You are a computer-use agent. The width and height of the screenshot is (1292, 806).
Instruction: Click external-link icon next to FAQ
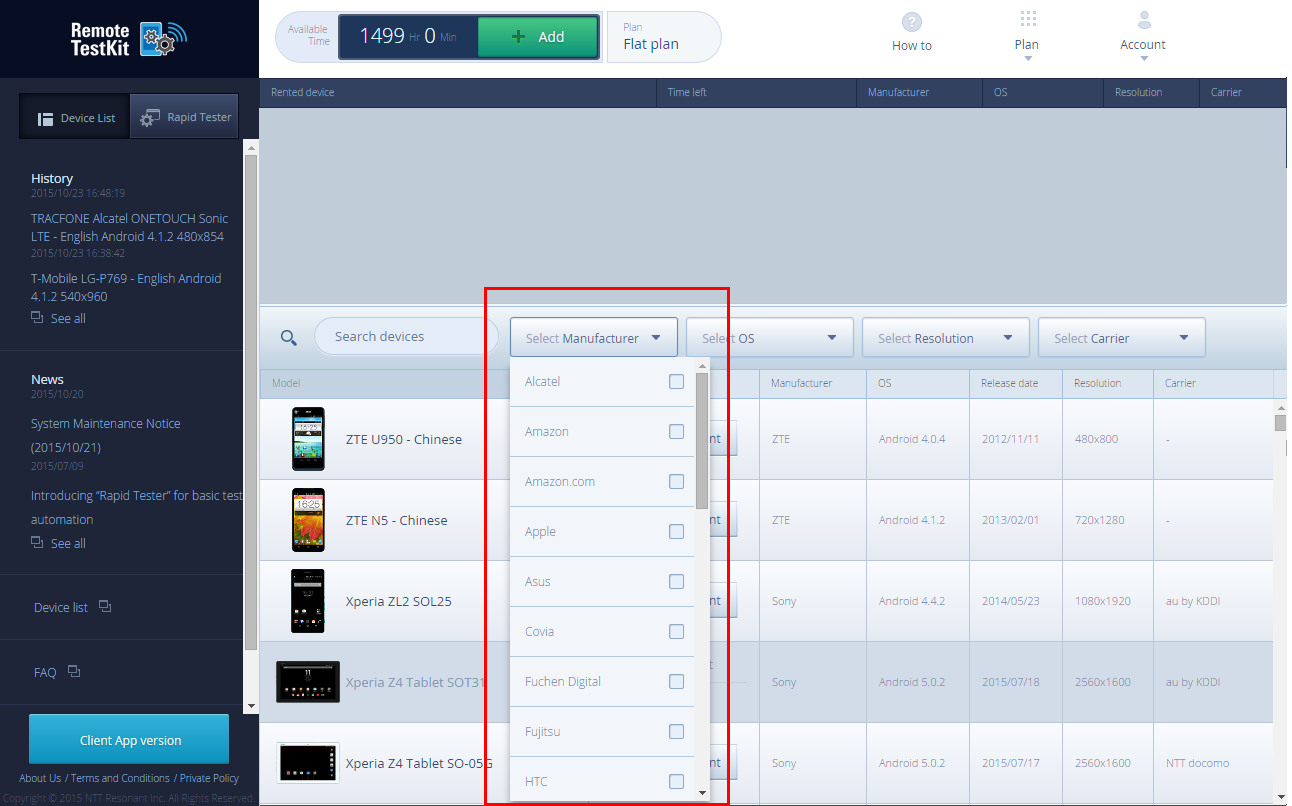tap(73, 672)
